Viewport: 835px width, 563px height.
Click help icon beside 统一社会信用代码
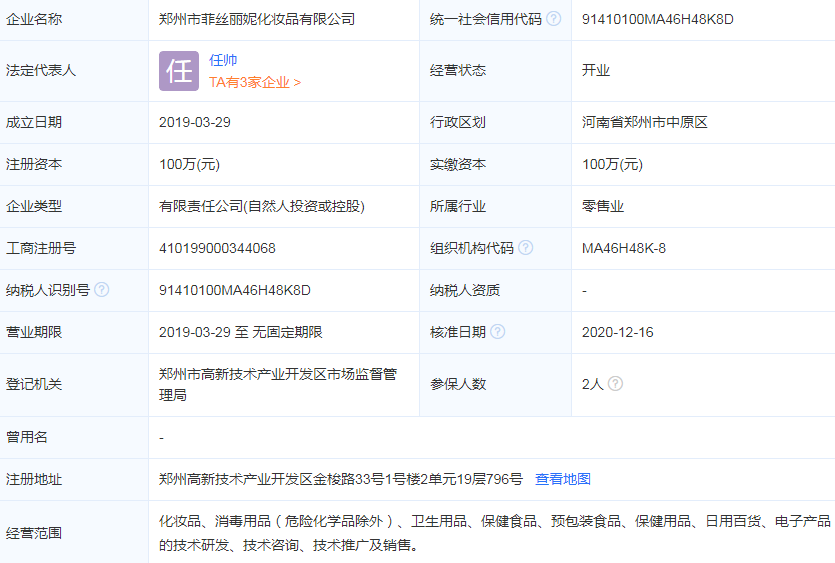(x=553, y=19)
